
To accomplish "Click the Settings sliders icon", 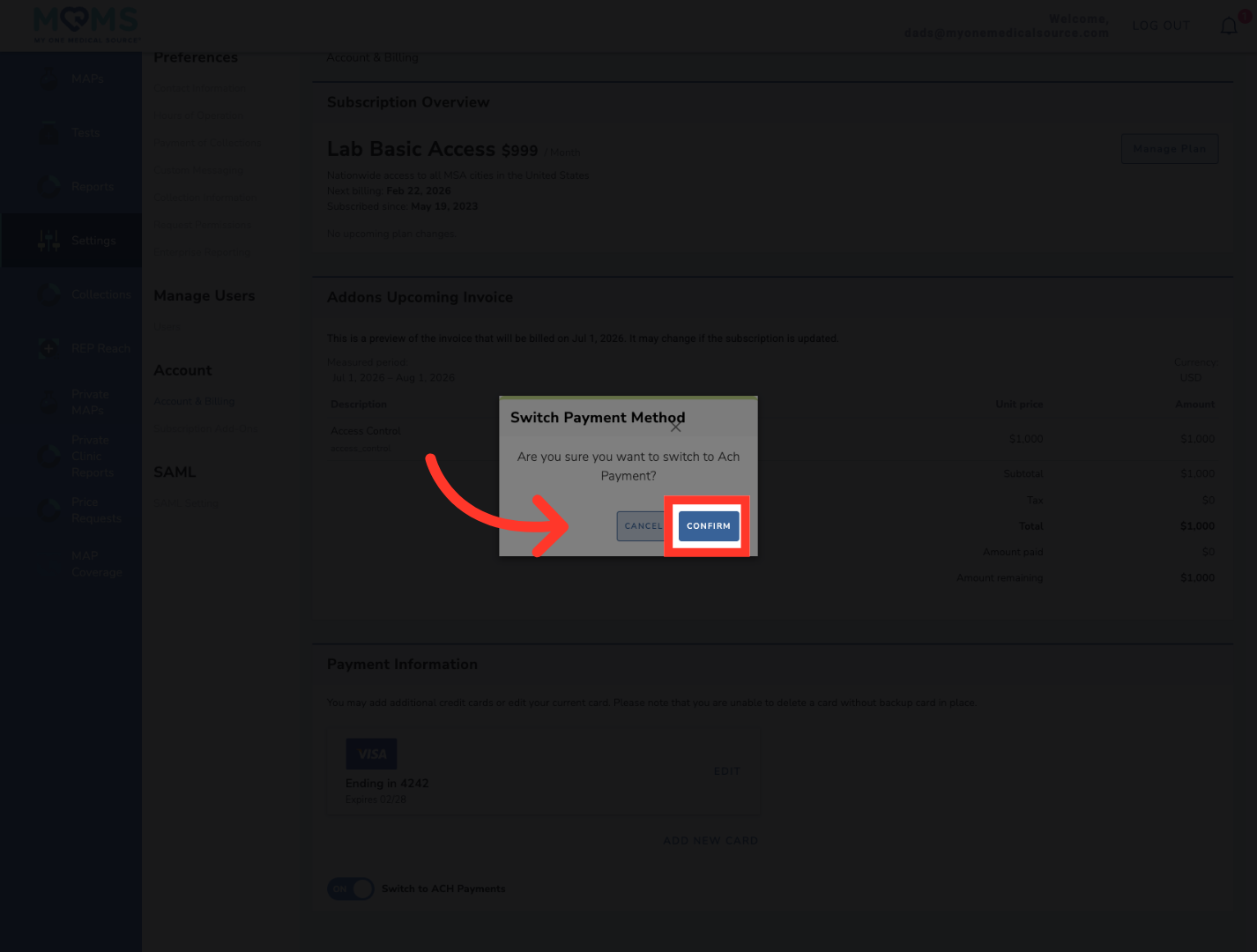I will pyautogui.click(x=48, y=241).
